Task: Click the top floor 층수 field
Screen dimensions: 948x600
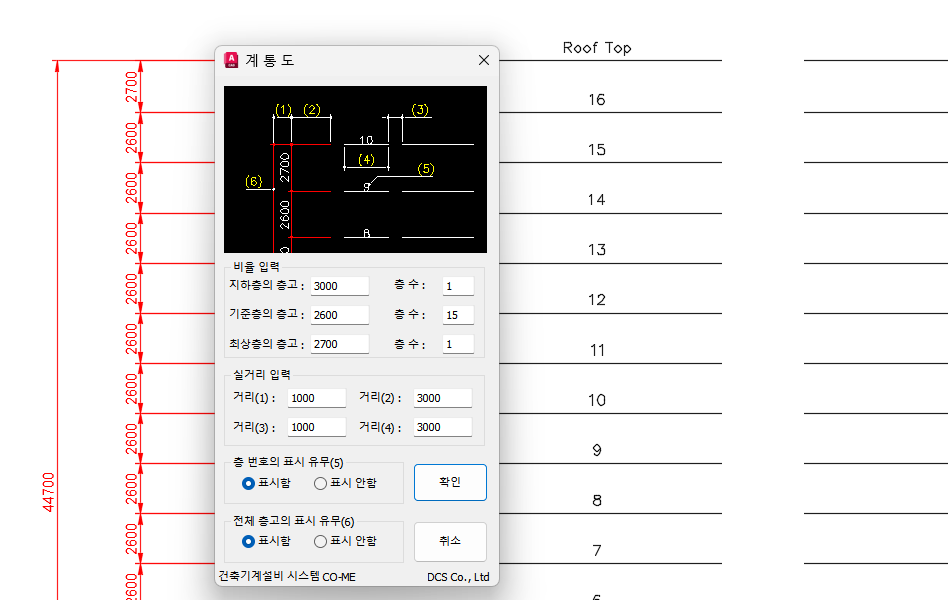Action: click(458, 344)
